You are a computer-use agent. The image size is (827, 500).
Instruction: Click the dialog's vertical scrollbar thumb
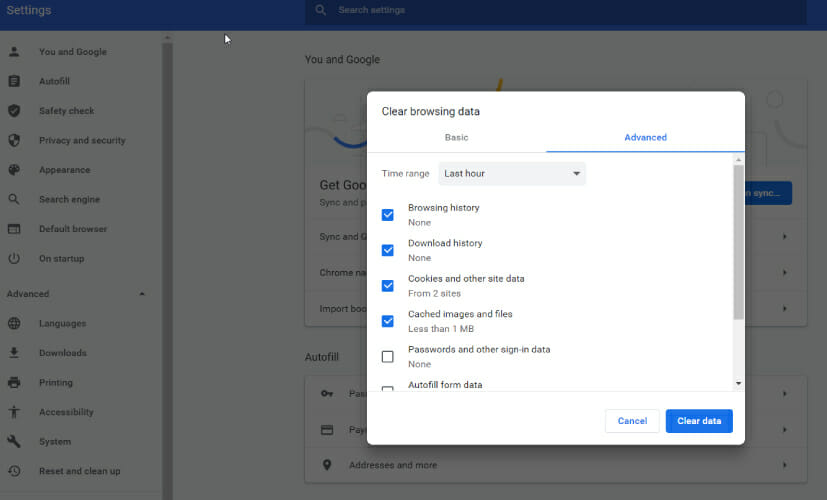point(738,242)
